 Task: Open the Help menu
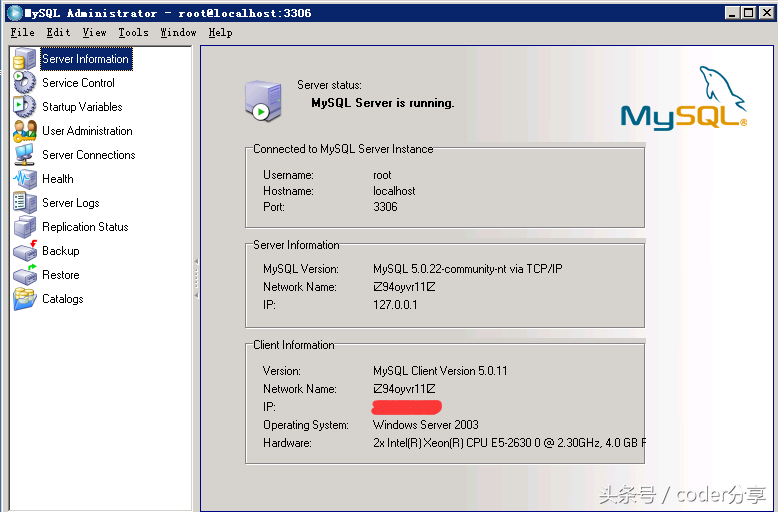coord(220,32)
